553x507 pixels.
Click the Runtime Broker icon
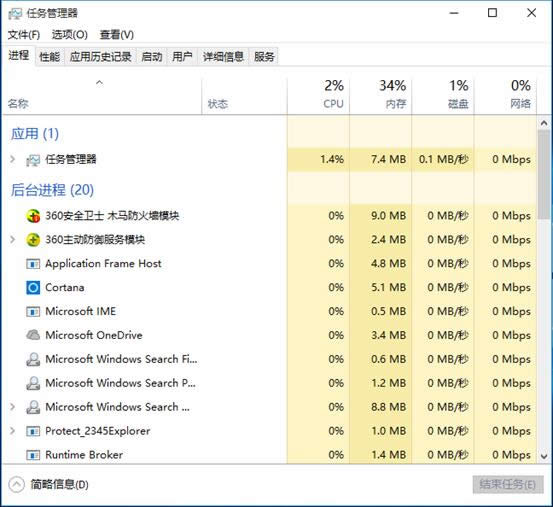[33, 455]
